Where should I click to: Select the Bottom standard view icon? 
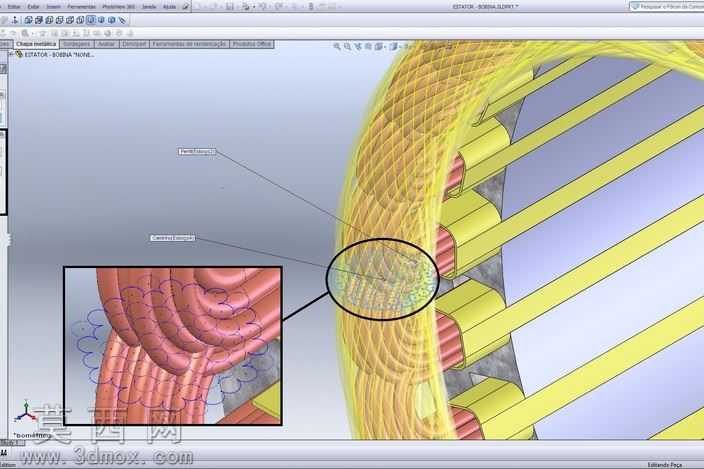pyautogui.click(x=80, y=20)
